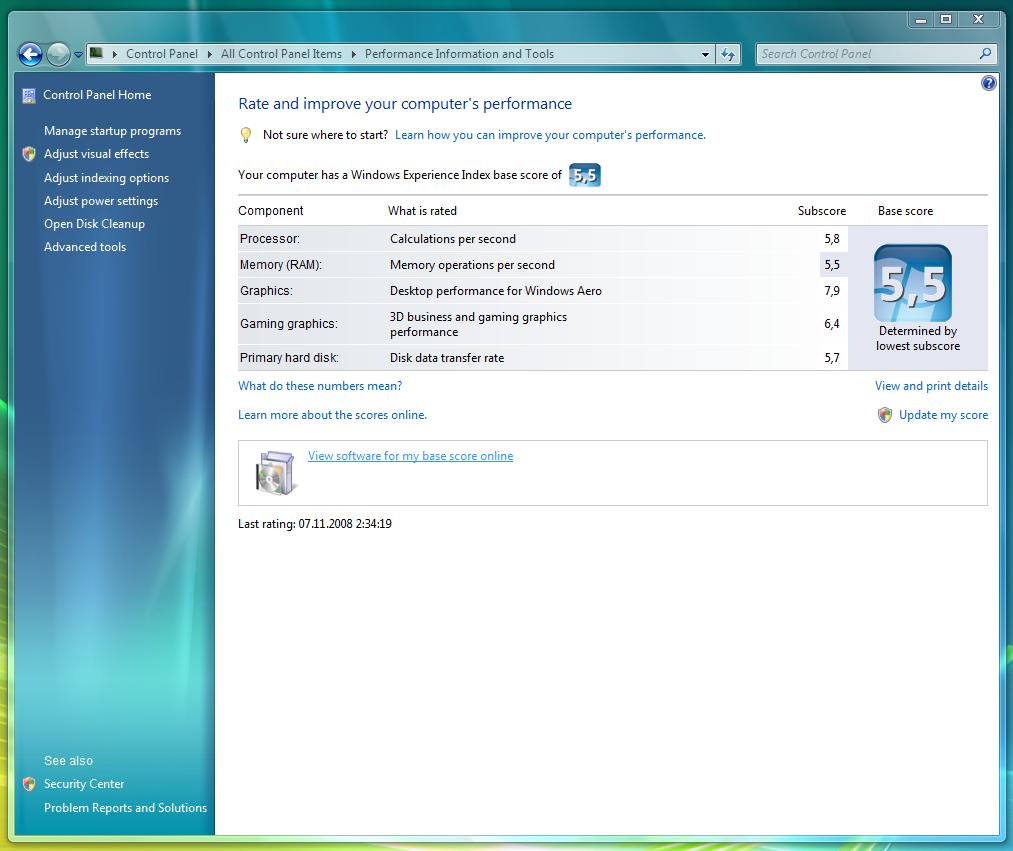
Task: Click View and print details
Action: [x=930, y=386]
